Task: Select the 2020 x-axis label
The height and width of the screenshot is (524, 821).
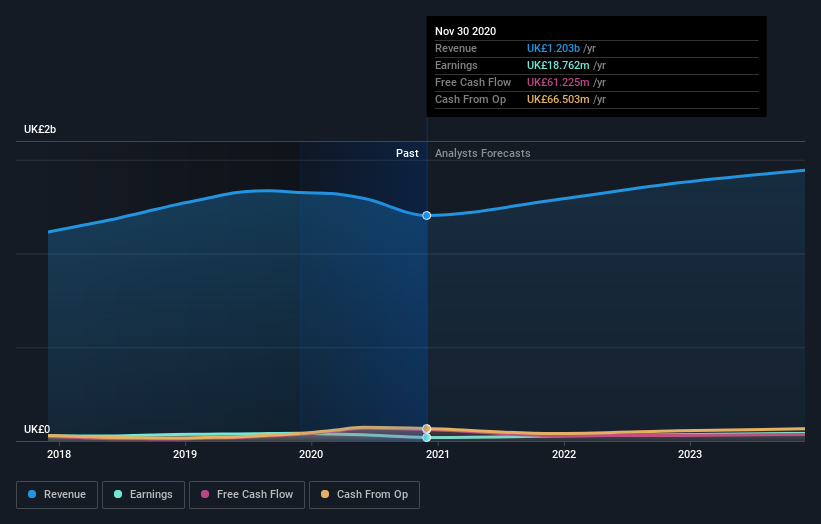Action: [x=311, y=454]
